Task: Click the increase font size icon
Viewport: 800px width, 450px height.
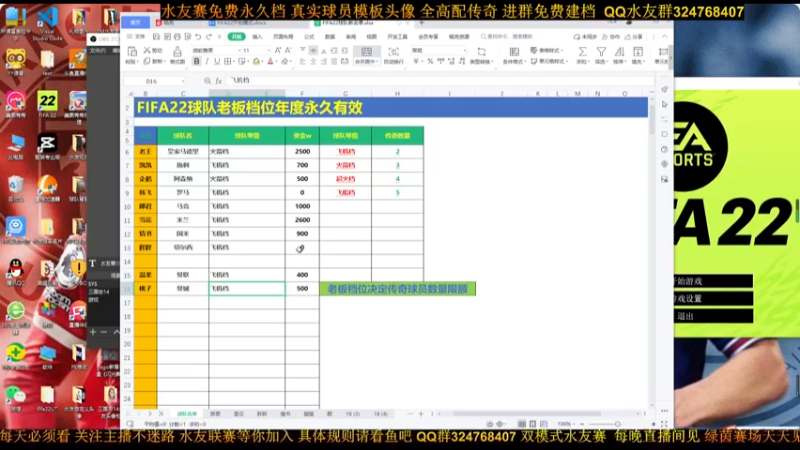Action: click(x=278, y=50)
